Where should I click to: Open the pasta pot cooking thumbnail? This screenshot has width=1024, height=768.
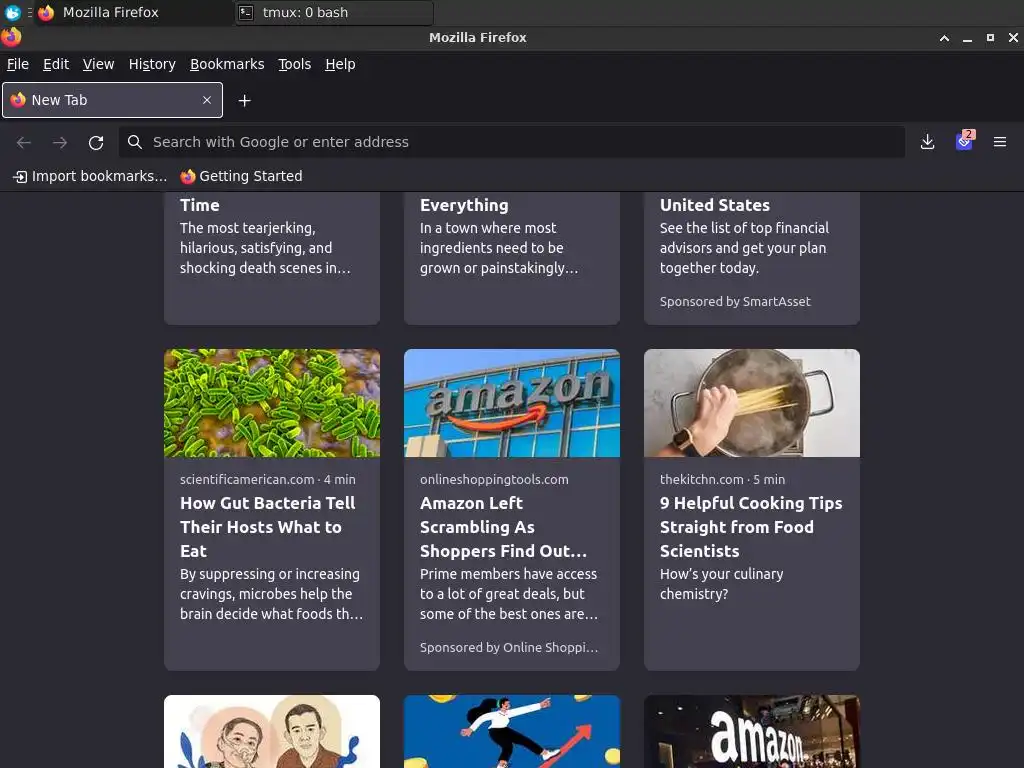[752, 403]
